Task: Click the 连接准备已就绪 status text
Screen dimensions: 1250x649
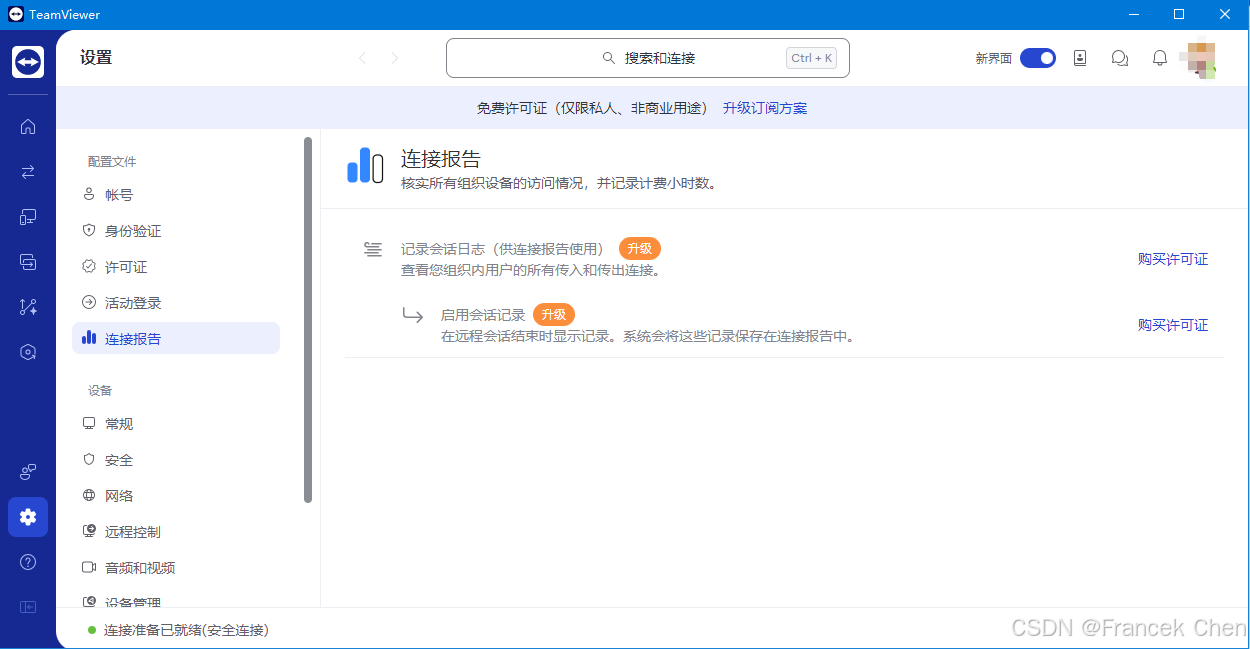Action: tap(186, 630)
